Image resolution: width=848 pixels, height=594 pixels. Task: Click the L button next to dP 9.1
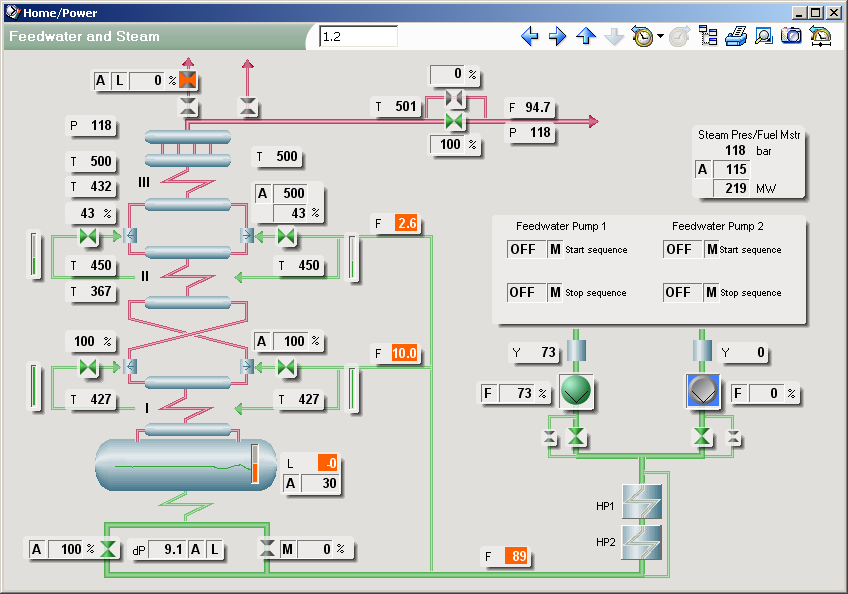[214, 549]
